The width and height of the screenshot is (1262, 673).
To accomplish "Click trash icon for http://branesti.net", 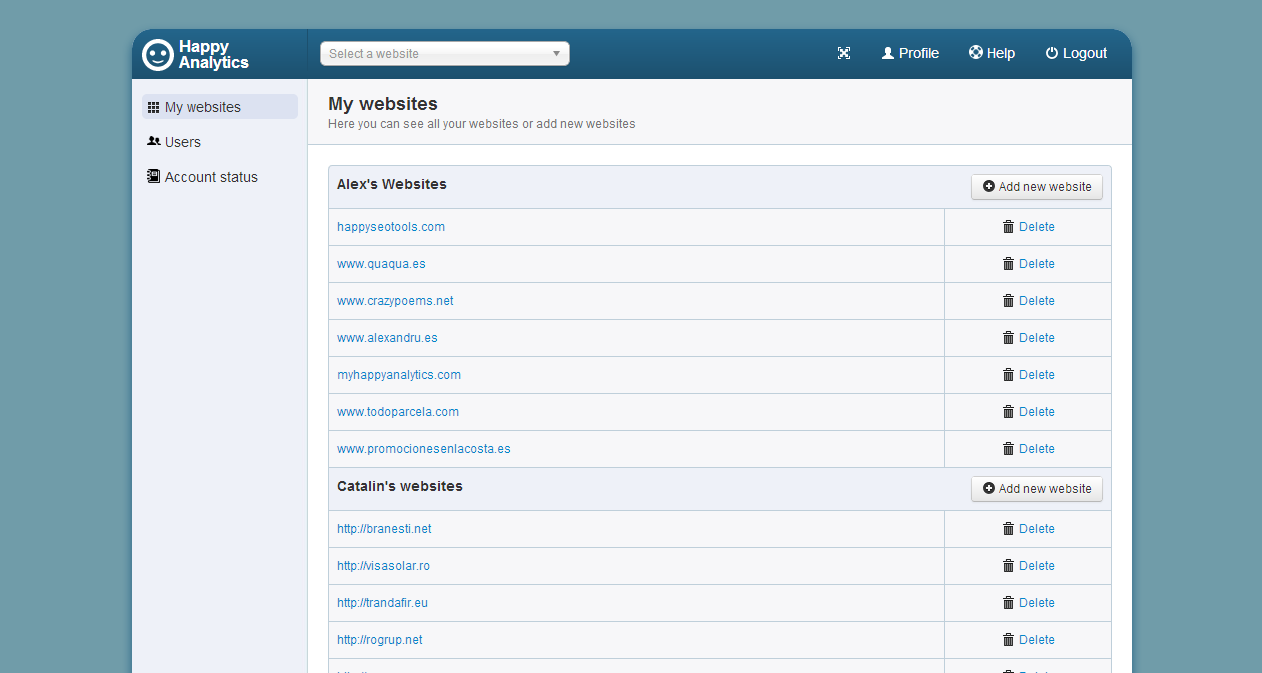I will click(x=1008, y=529).
